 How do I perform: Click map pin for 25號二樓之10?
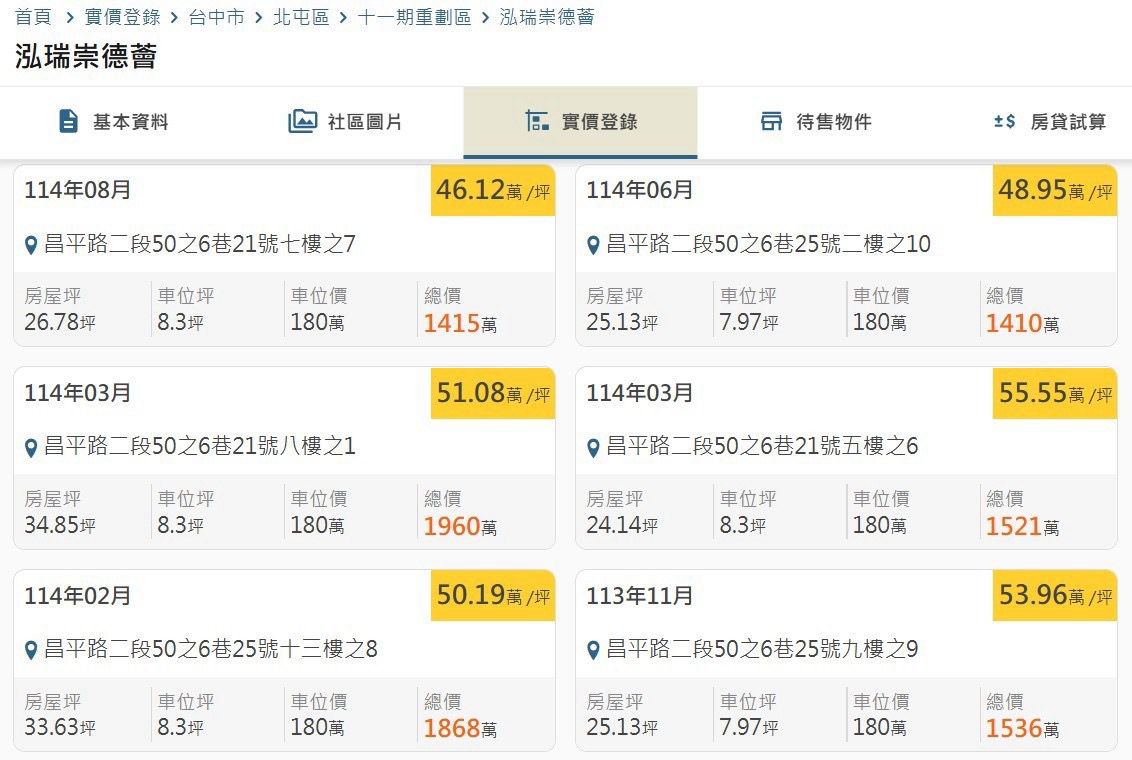point(593,245)
